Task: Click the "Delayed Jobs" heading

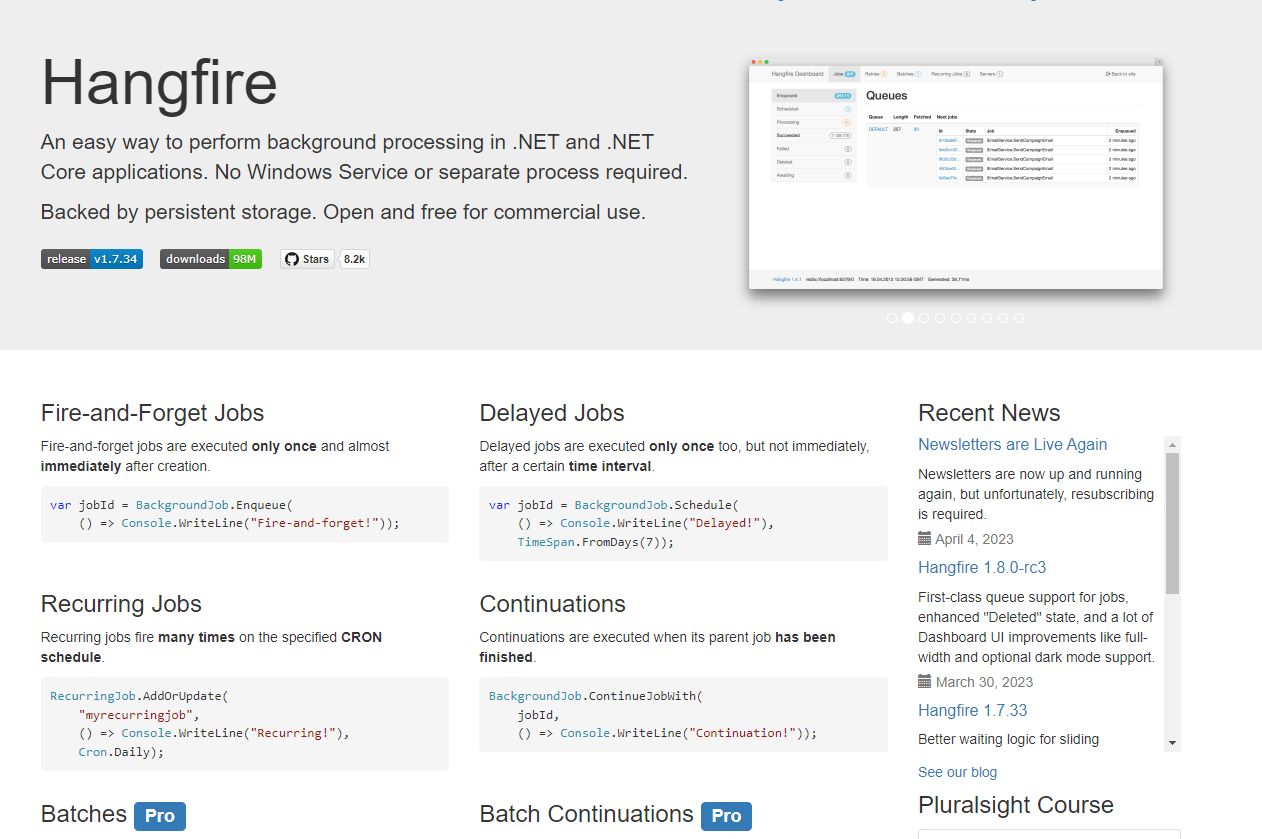Action: pos(552,413)
